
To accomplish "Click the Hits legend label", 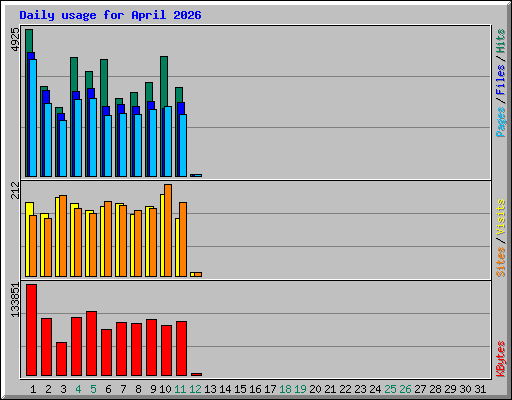I will point(500,41).
